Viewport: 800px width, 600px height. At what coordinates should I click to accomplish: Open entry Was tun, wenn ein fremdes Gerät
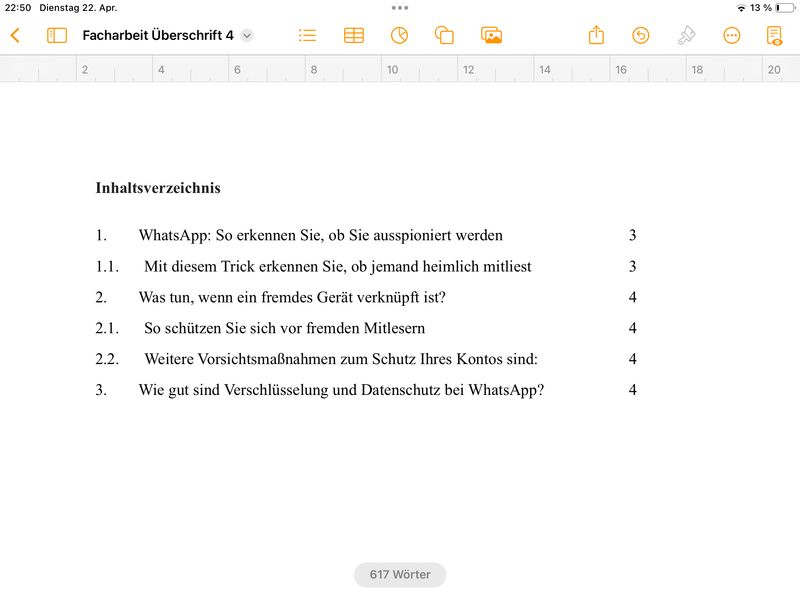click(x=292, y=297)
